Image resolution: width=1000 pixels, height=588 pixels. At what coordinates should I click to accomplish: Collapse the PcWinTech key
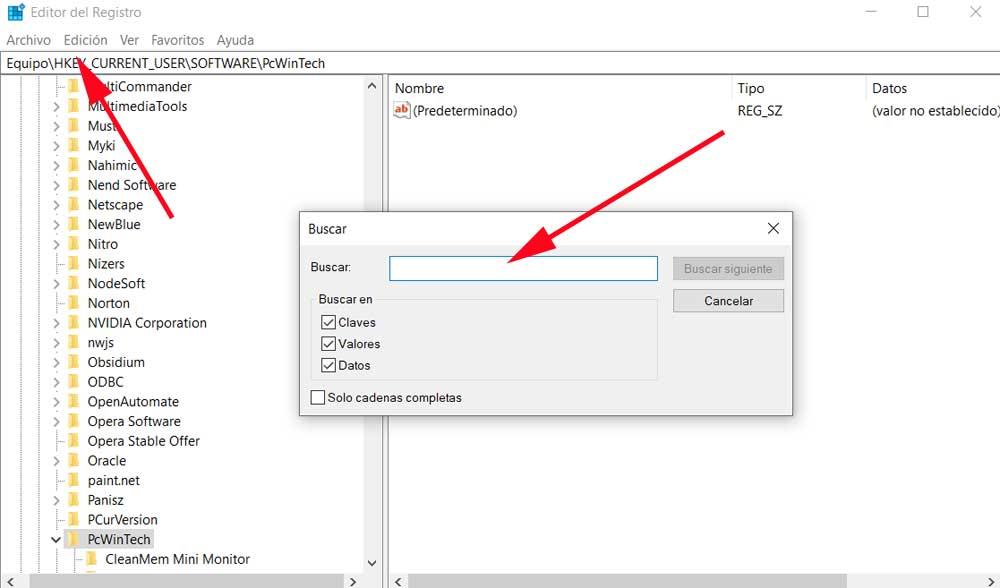pyautogui.click(x=56, y=540)
